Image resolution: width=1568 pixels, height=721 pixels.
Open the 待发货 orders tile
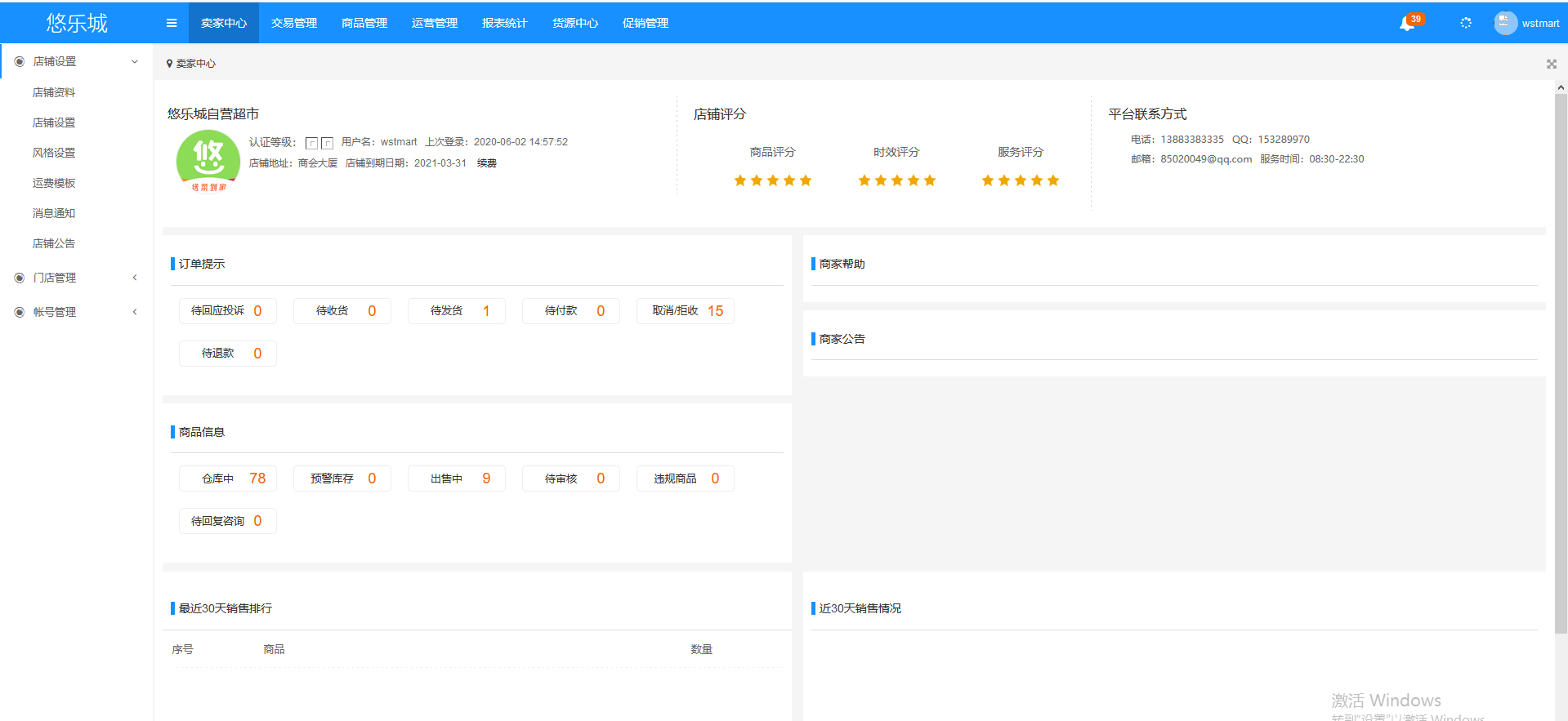(457, 311)
